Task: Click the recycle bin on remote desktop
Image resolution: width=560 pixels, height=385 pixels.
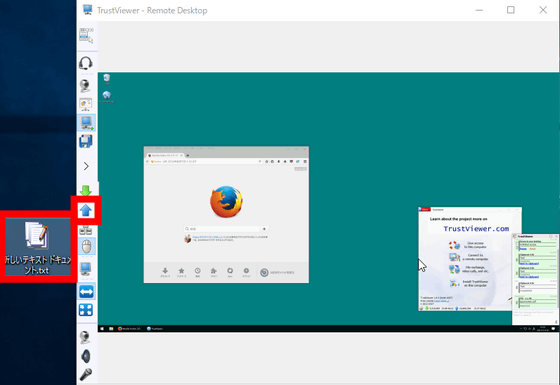Action: tap(106, 79)
